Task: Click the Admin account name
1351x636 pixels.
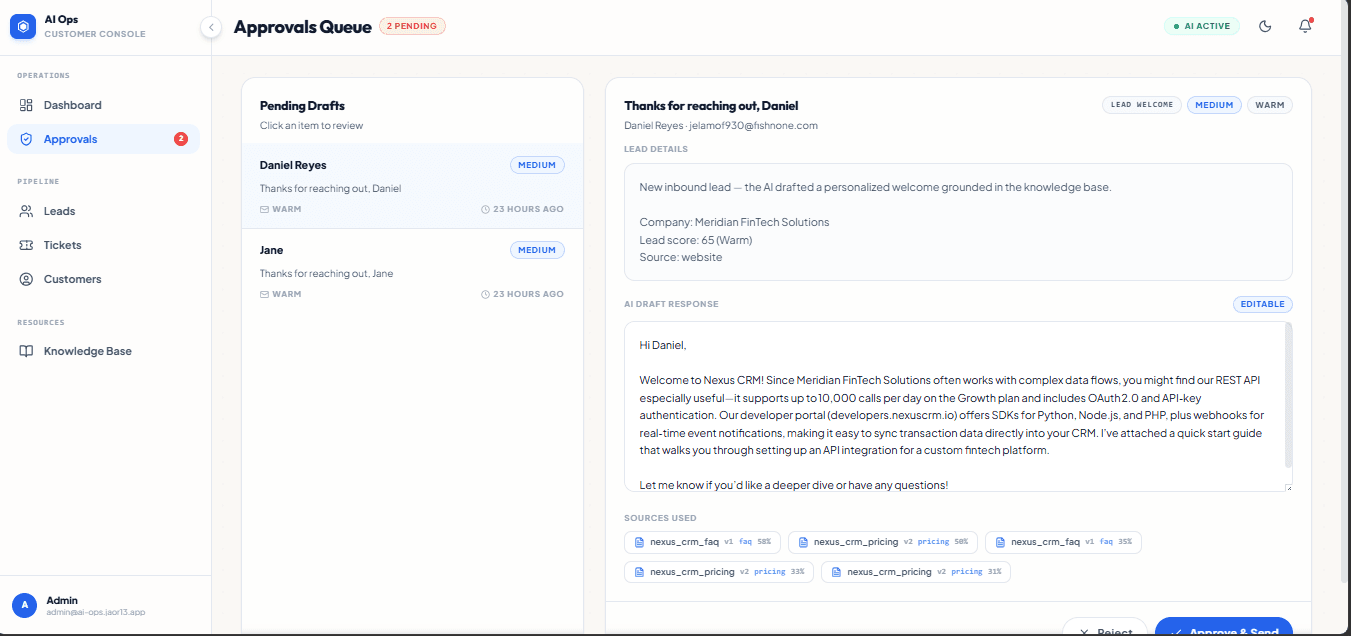Action: pyautogui.click(x=62, y=600)
